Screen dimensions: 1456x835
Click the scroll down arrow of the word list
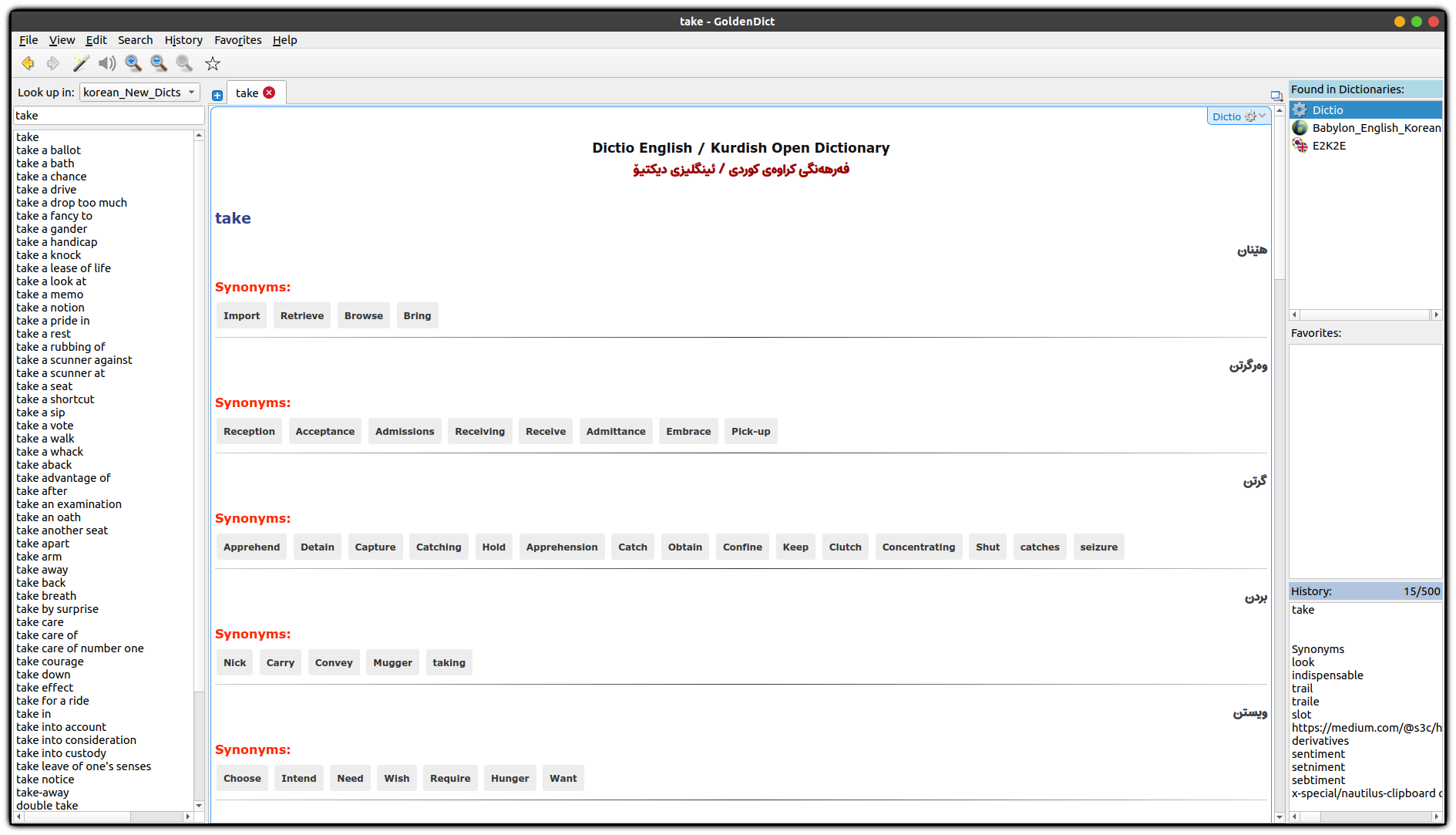199,806
